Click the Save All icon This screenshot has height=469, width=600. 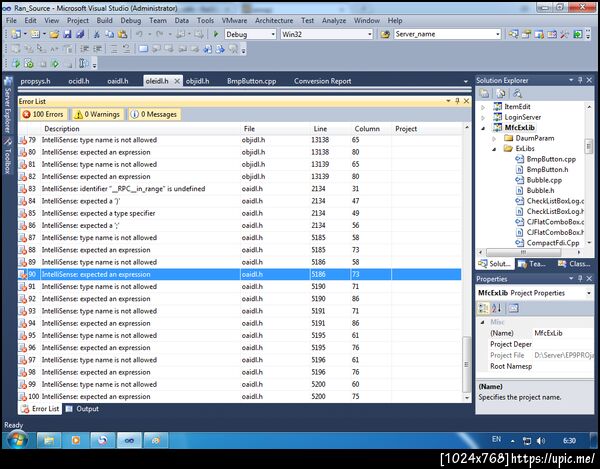80,34
